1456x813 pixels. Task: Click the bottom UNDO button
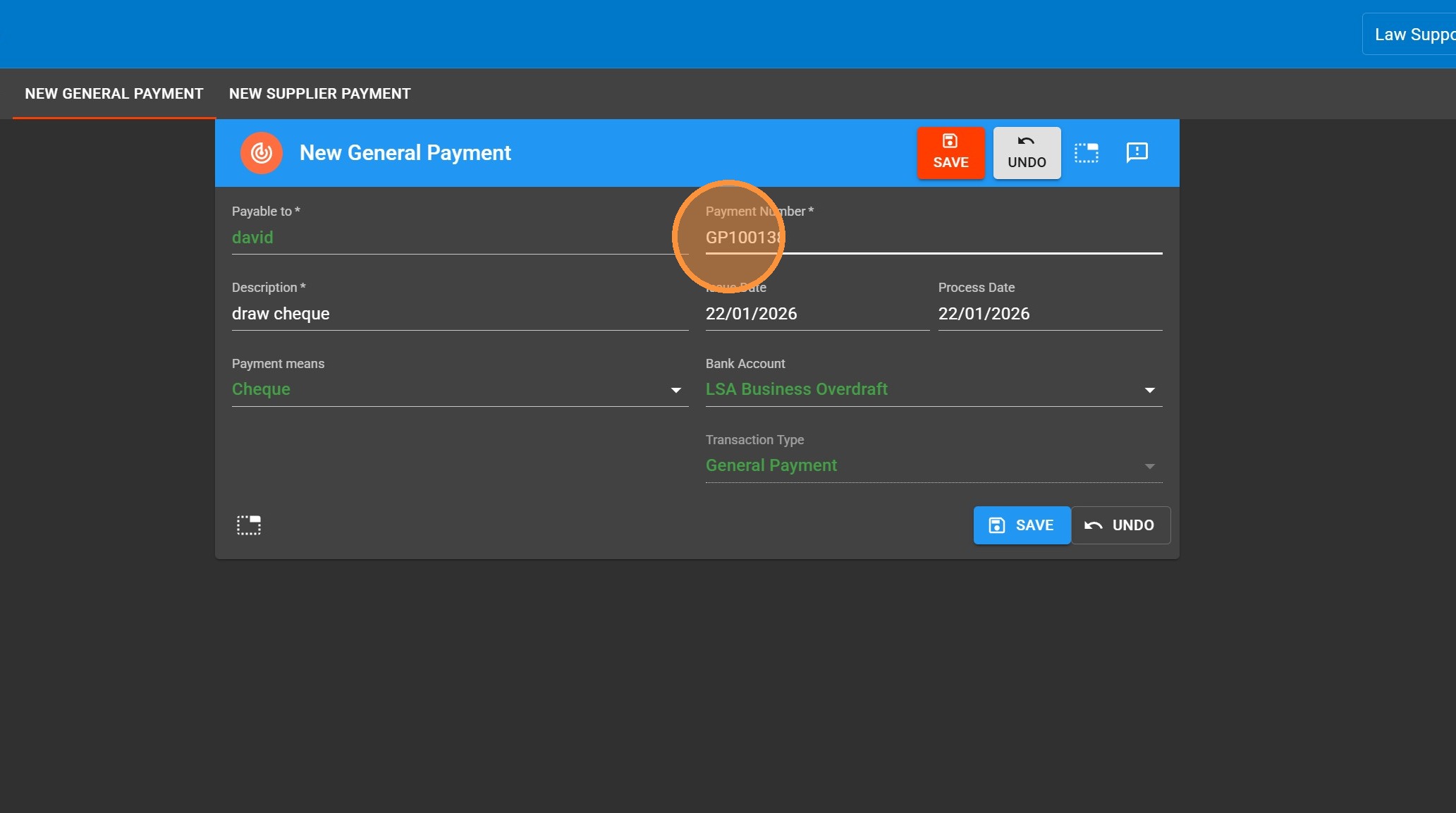tap(1120, 525)
